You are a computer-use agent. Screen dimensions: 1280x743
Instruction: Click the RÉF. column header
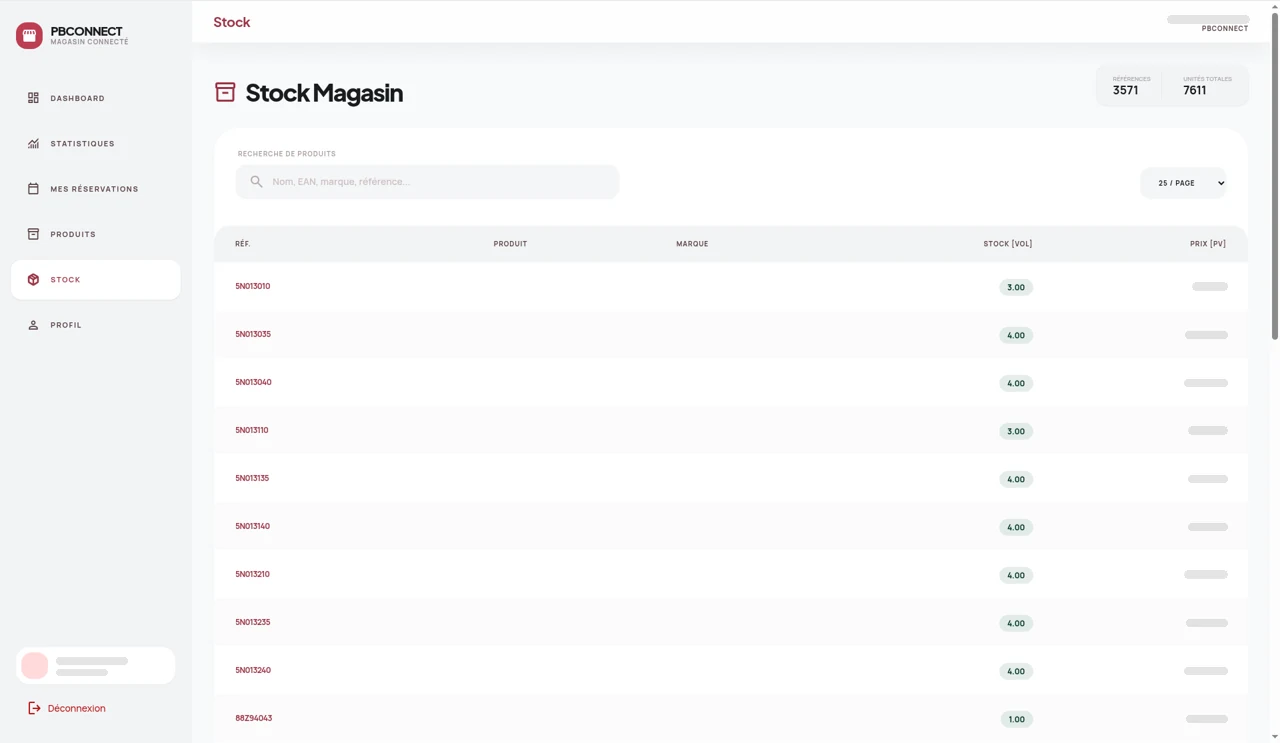point(243,244)
